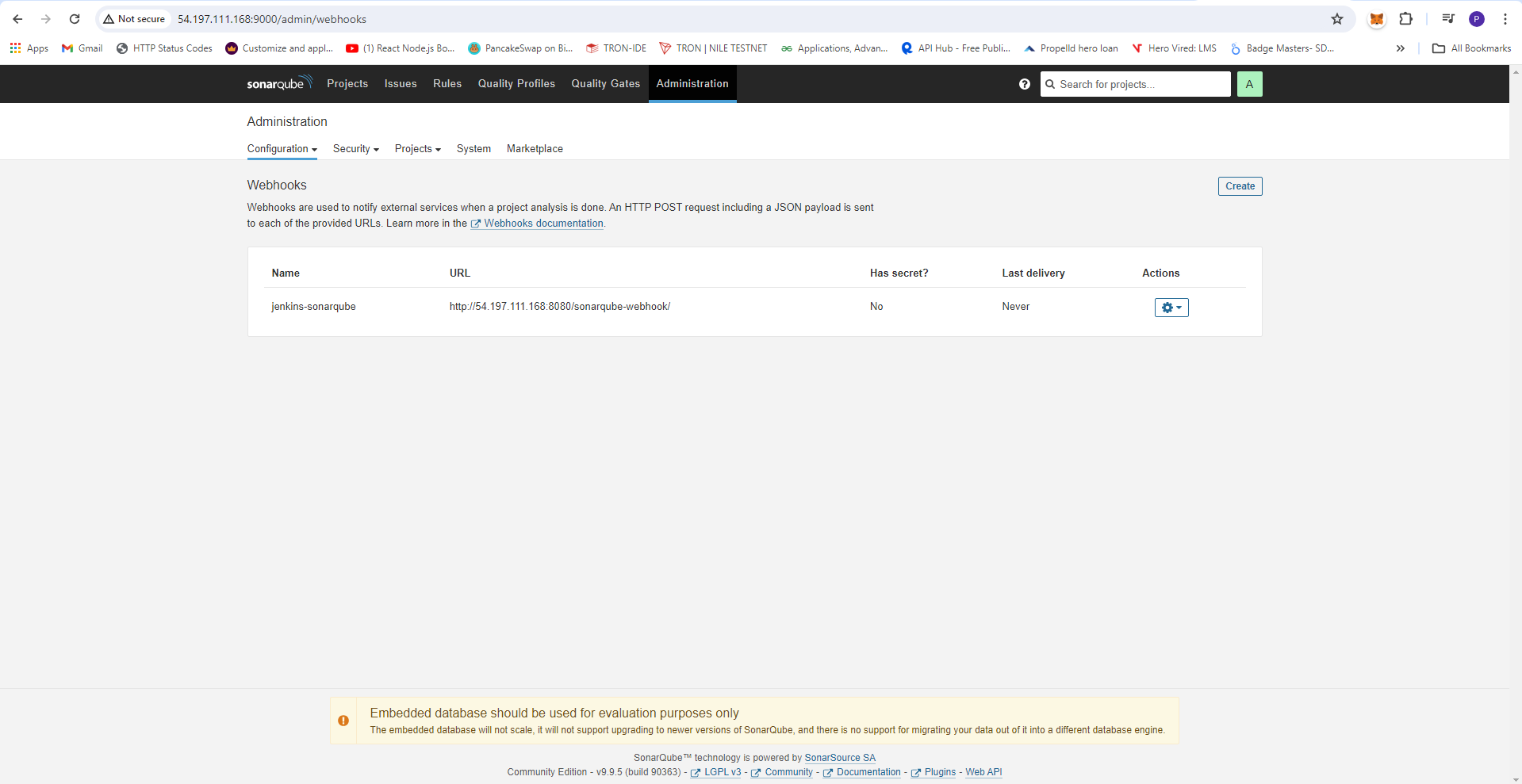The width and height of the screenshot is (1522, 784).
Task: Open Chrome profile 'P' avatar
Action: click(x=1477, y=19)
